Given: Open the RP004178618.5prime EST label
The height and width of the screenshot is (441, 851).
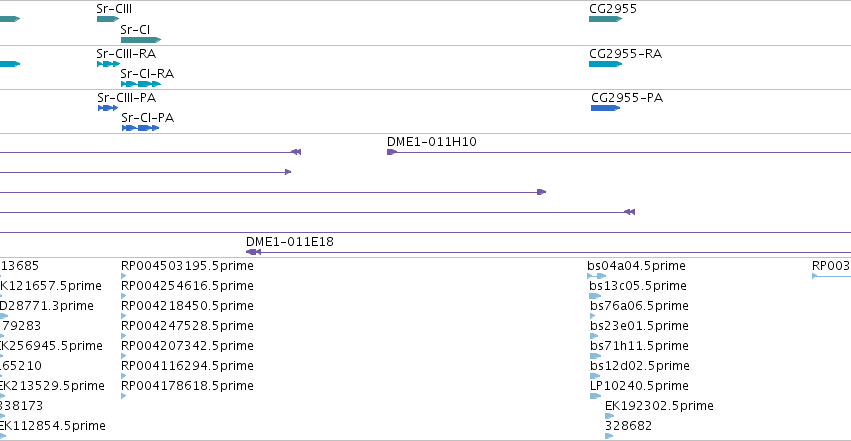Looking at the screenshot, I should coord(187,386).
